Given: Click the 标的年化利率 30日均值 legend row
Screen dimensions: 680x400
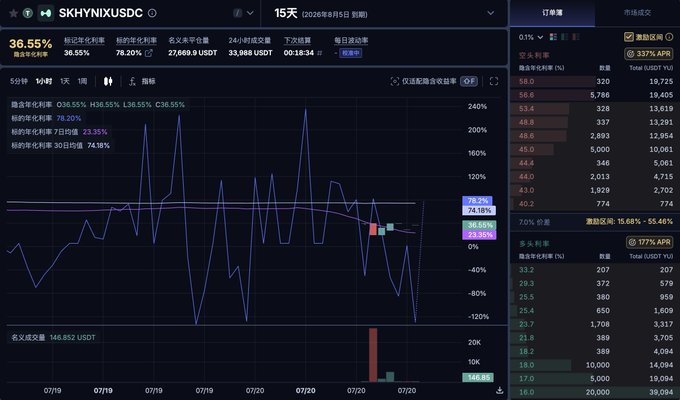Looking at the screenshot, I should 60,145.
